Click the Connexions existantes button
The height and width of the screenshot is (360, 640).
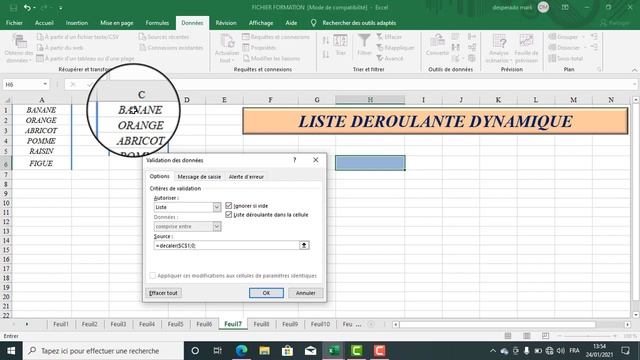171,48
